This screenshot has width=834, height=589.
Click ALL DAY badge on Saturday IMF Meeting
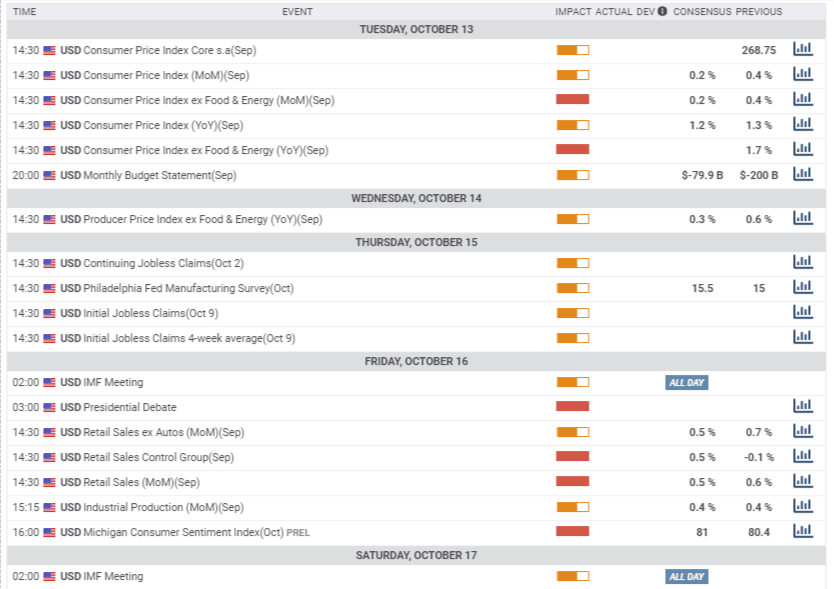[x=687, y=576]
